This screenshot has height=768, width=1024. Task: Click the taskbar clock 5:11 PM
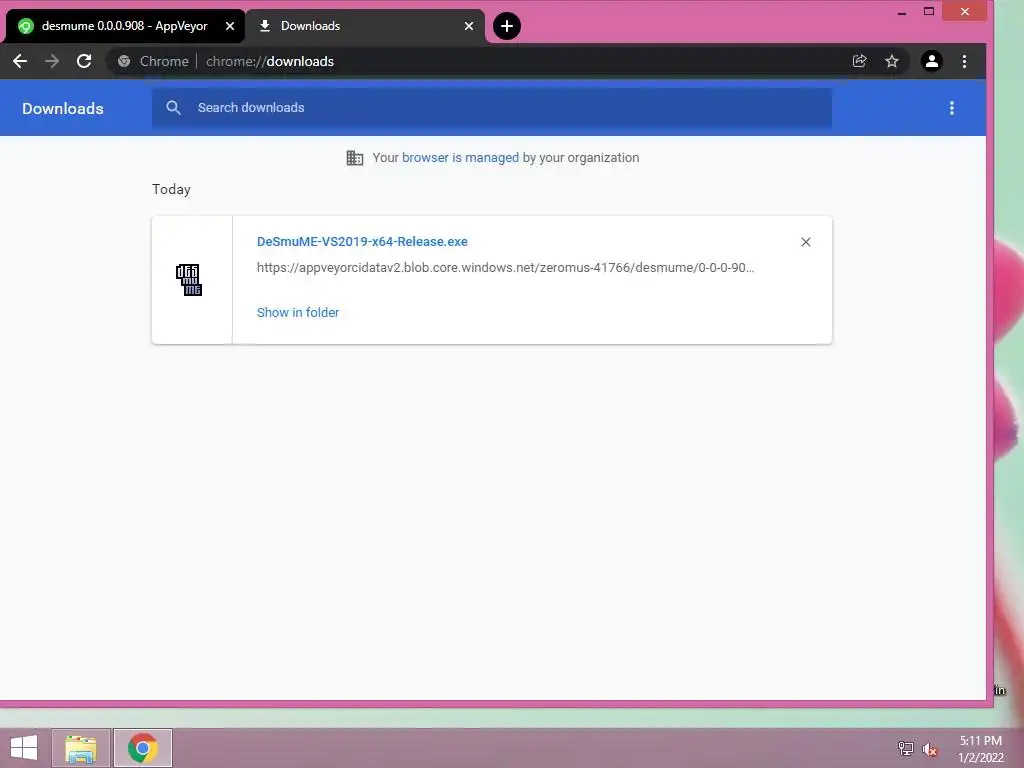980,741
